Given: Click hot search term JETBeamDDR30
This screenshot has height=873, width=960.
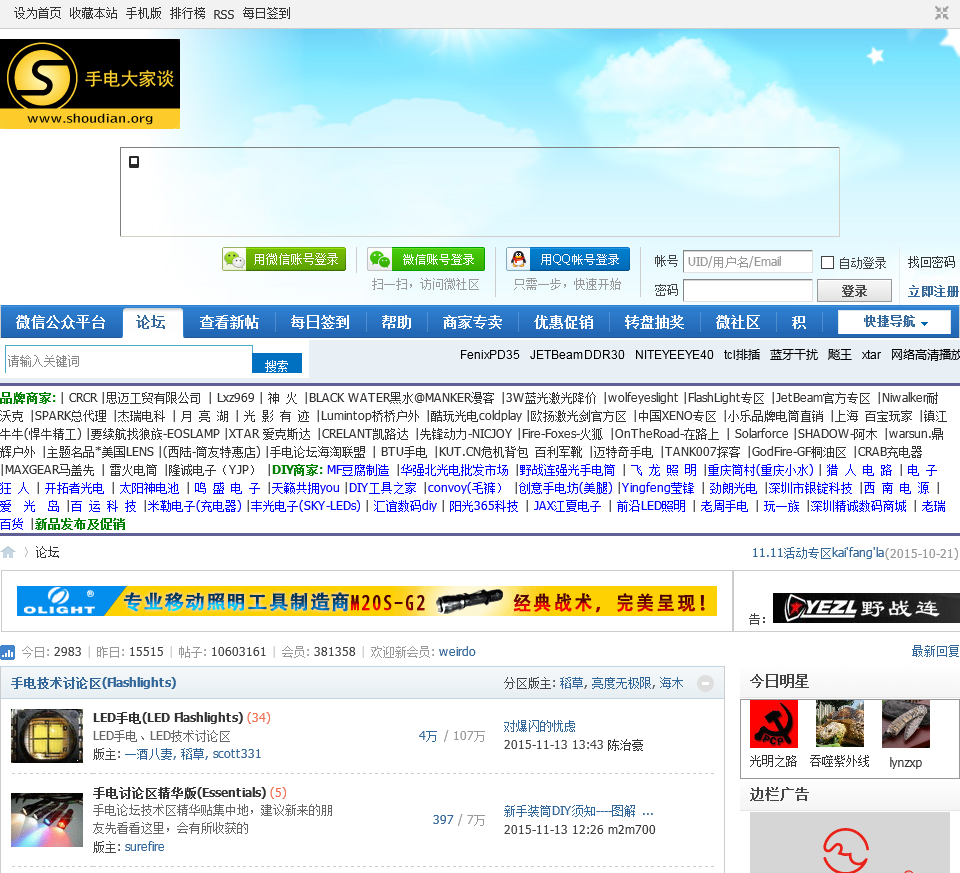Looking at the screenshot, I should pos(577,354).
